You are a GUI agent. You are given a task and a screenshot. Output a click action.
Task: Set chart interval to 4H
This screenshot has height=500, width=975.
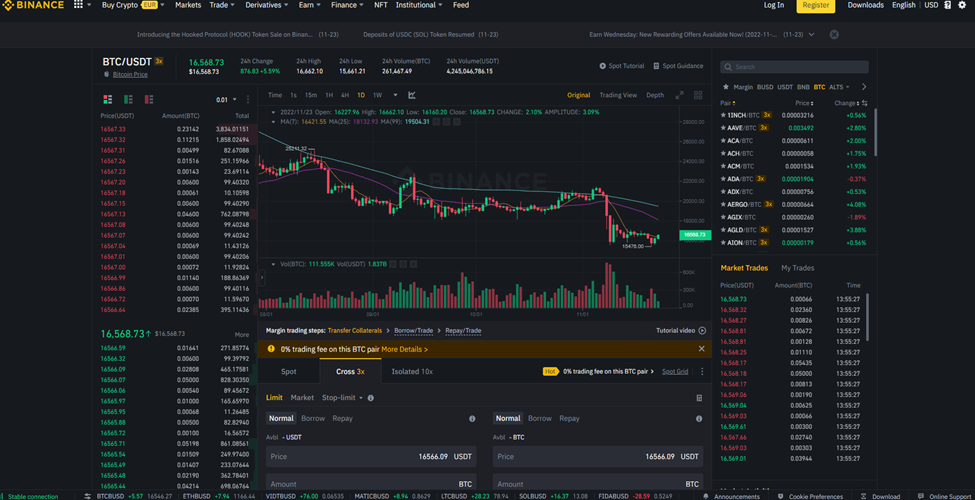[344, 95]
